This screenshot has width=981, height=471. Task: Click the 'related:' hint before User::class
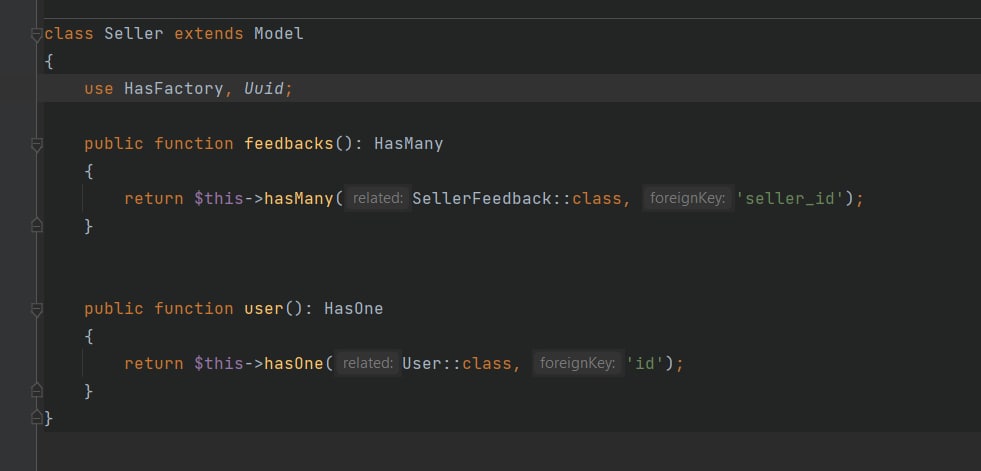point(368,363)
